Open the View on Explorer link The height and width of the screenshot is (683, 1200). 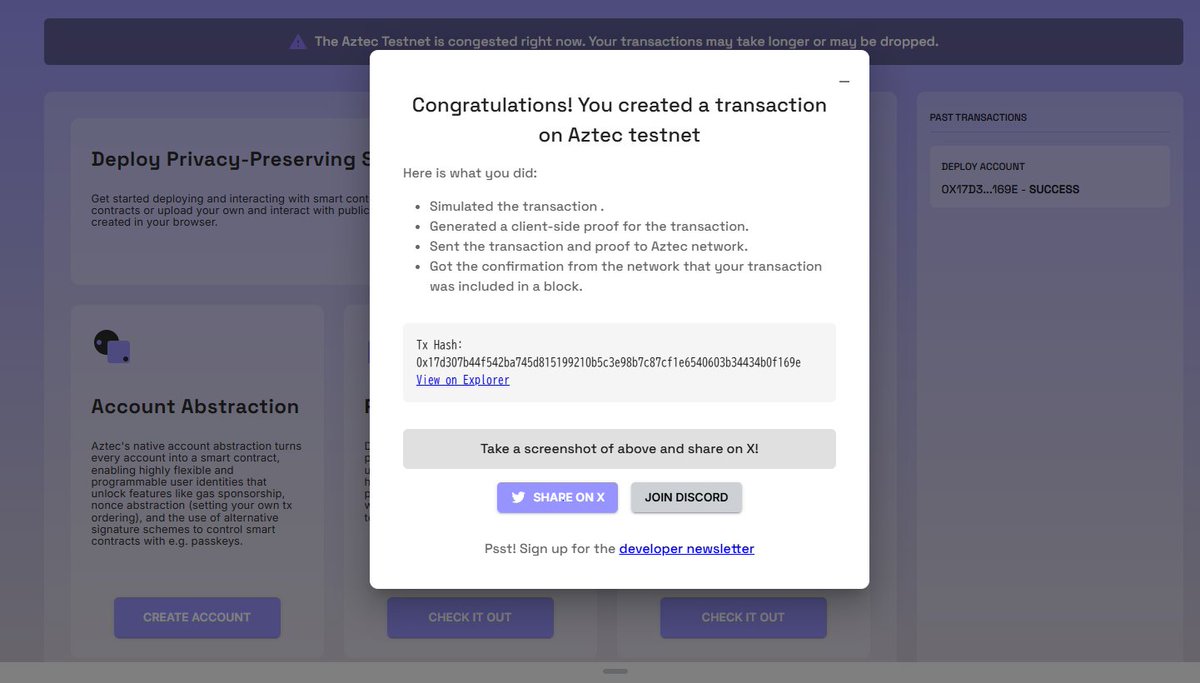point(463,380)
